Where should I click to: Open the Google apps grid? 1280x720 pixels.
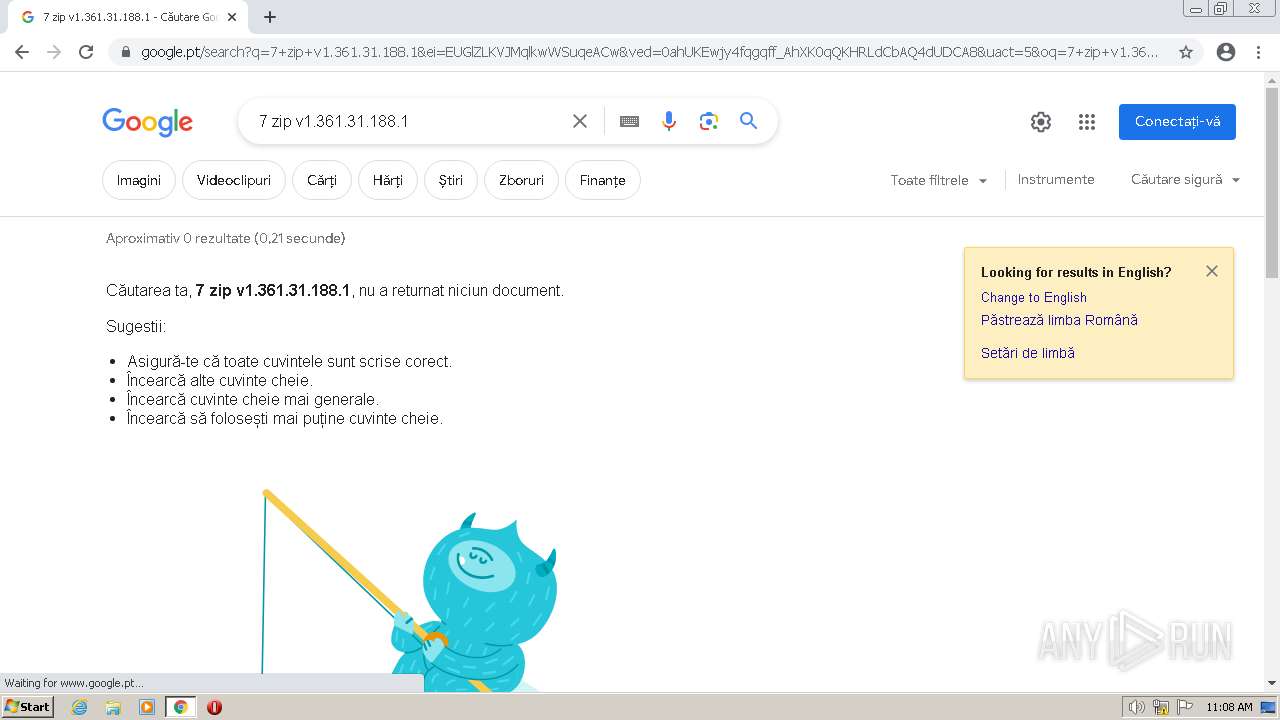1087,122
